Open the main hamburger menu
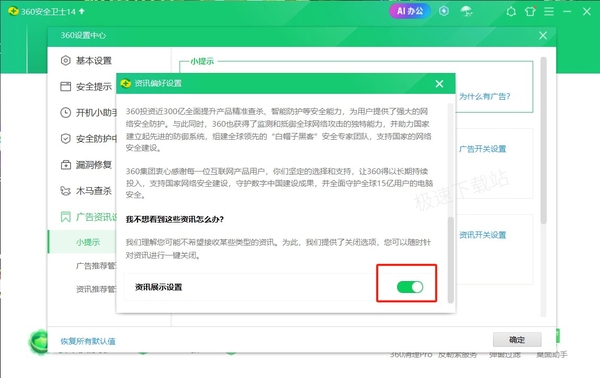600x378 pixels. coord(549,11)
